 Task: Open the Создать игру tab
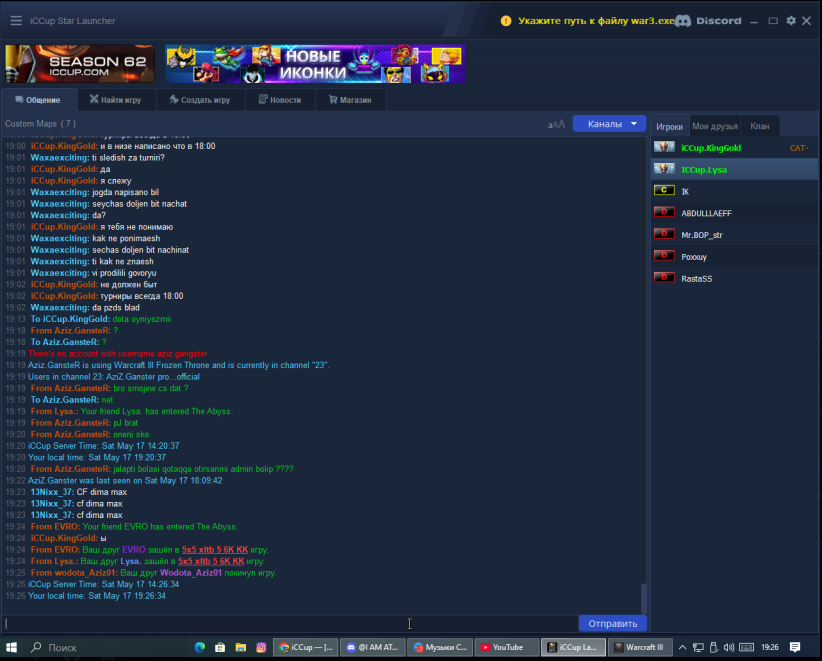[x=200, y=100]
